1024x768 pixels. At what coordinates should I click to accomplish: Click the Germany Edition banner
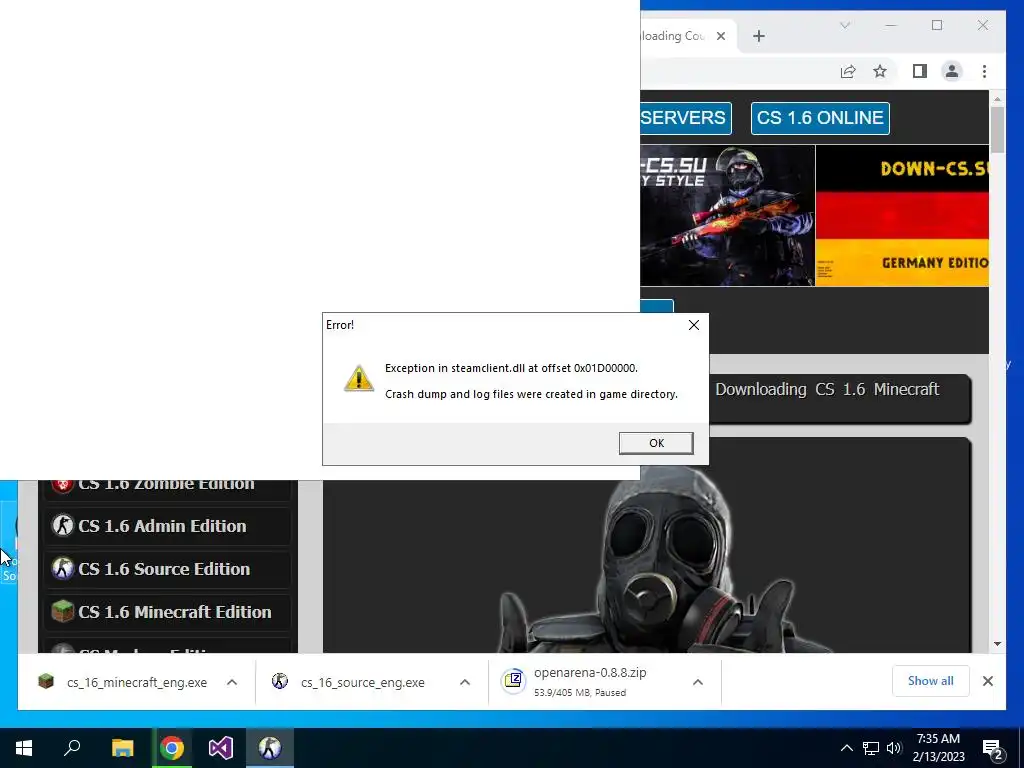tap(902, 216)
